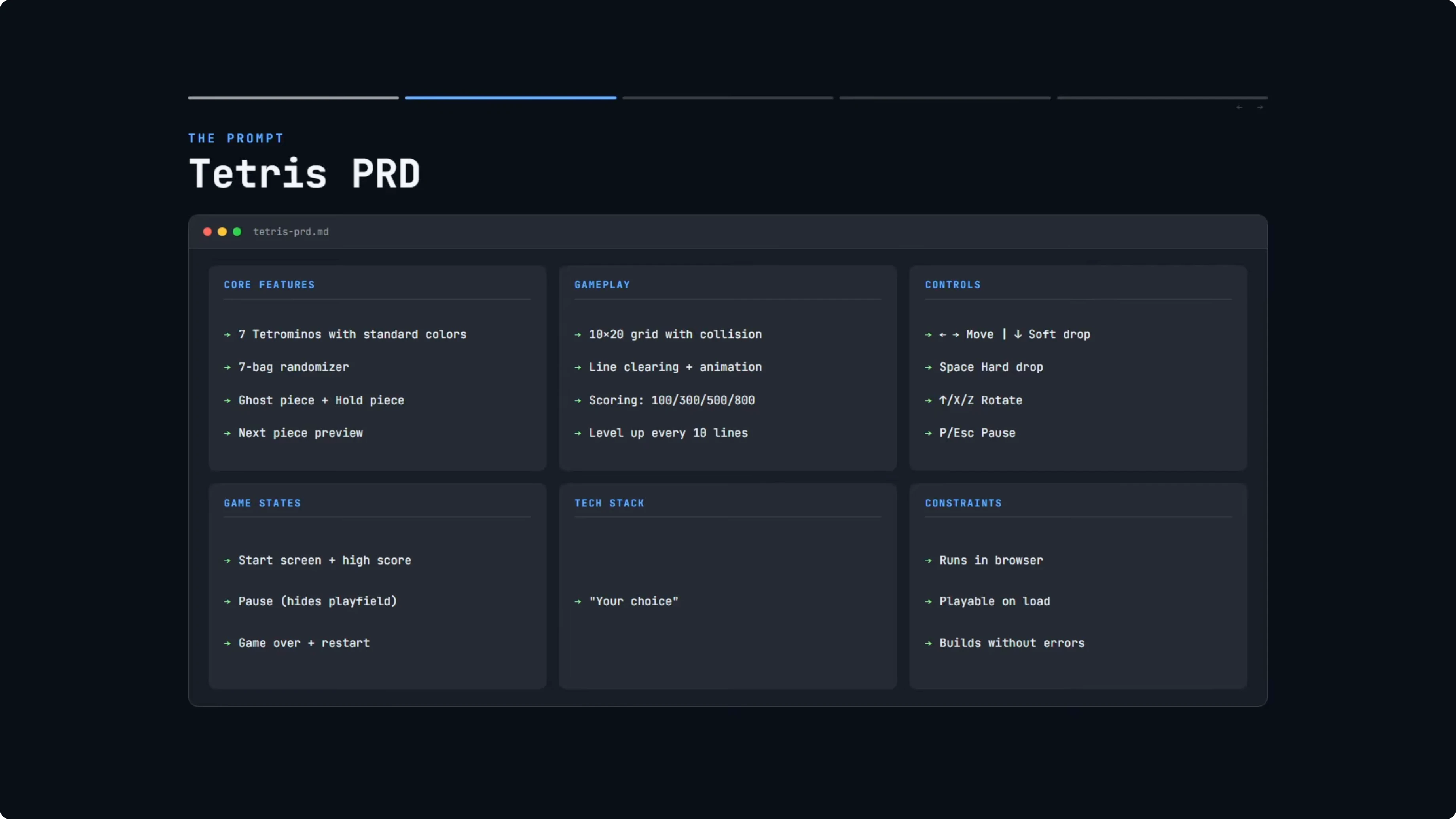Screen dimensions: 1456x819
Task: Click the green dot in window header
Action: (237, 232)
